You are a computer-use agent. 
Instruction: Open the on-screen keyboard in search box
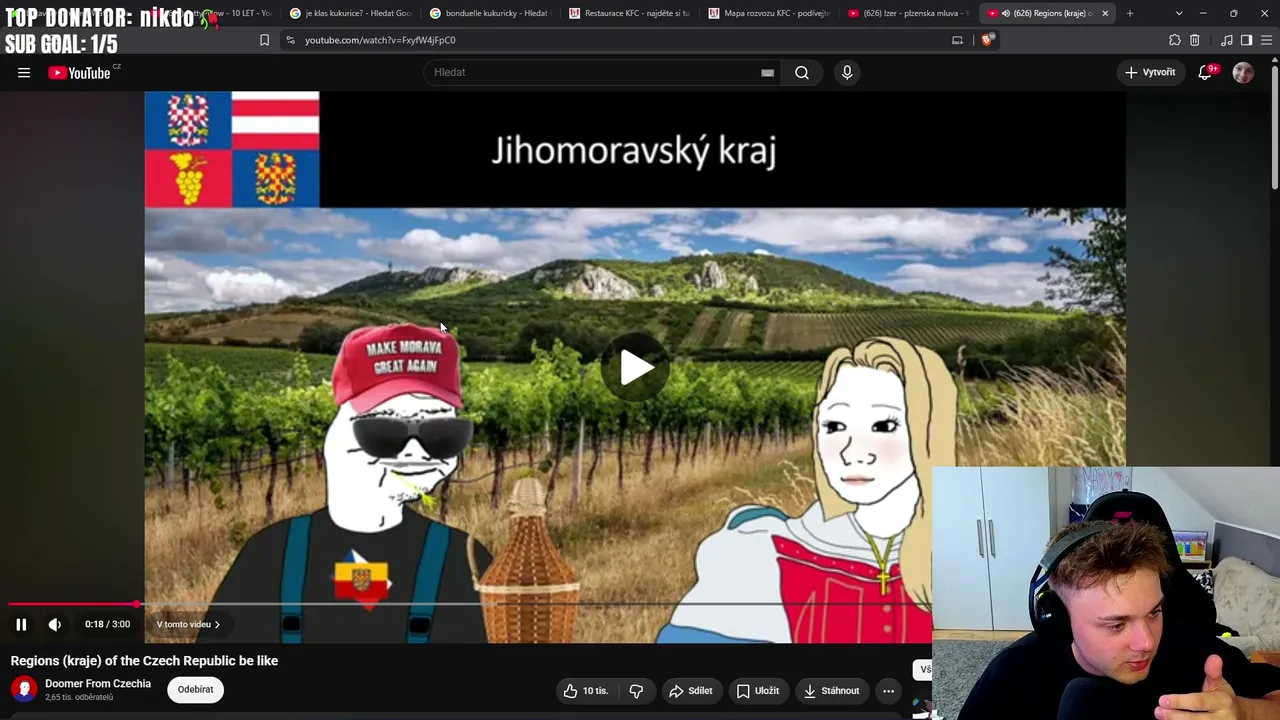point(767,72)
